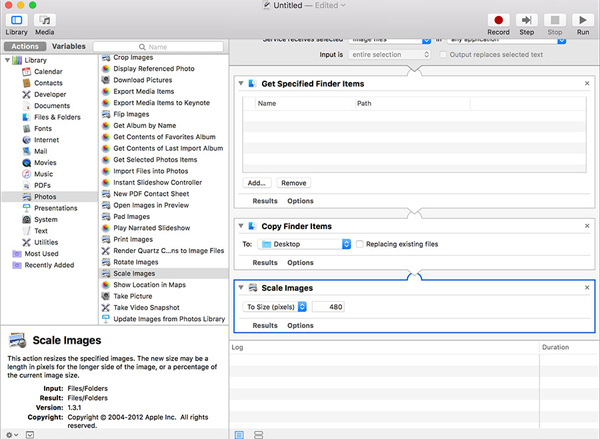600x439 pixels.
Task: Select the Internet category
Action: click(x=46, y=140)
